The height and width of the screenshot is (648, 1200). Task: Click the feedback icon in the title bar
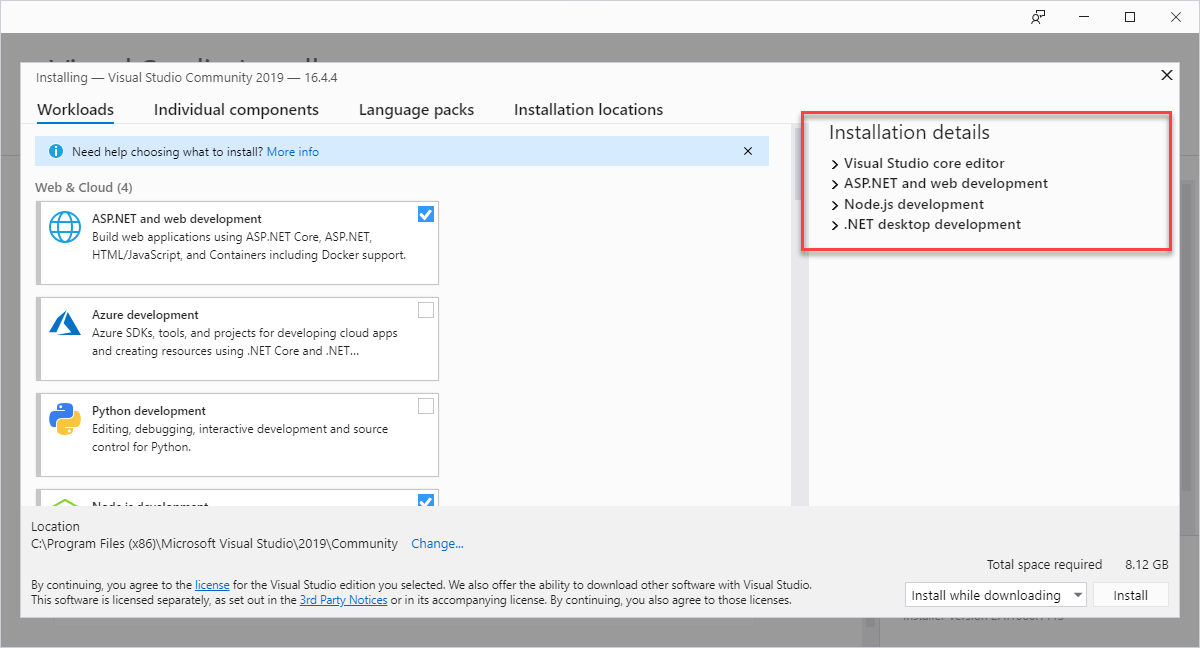point(1039,17)
